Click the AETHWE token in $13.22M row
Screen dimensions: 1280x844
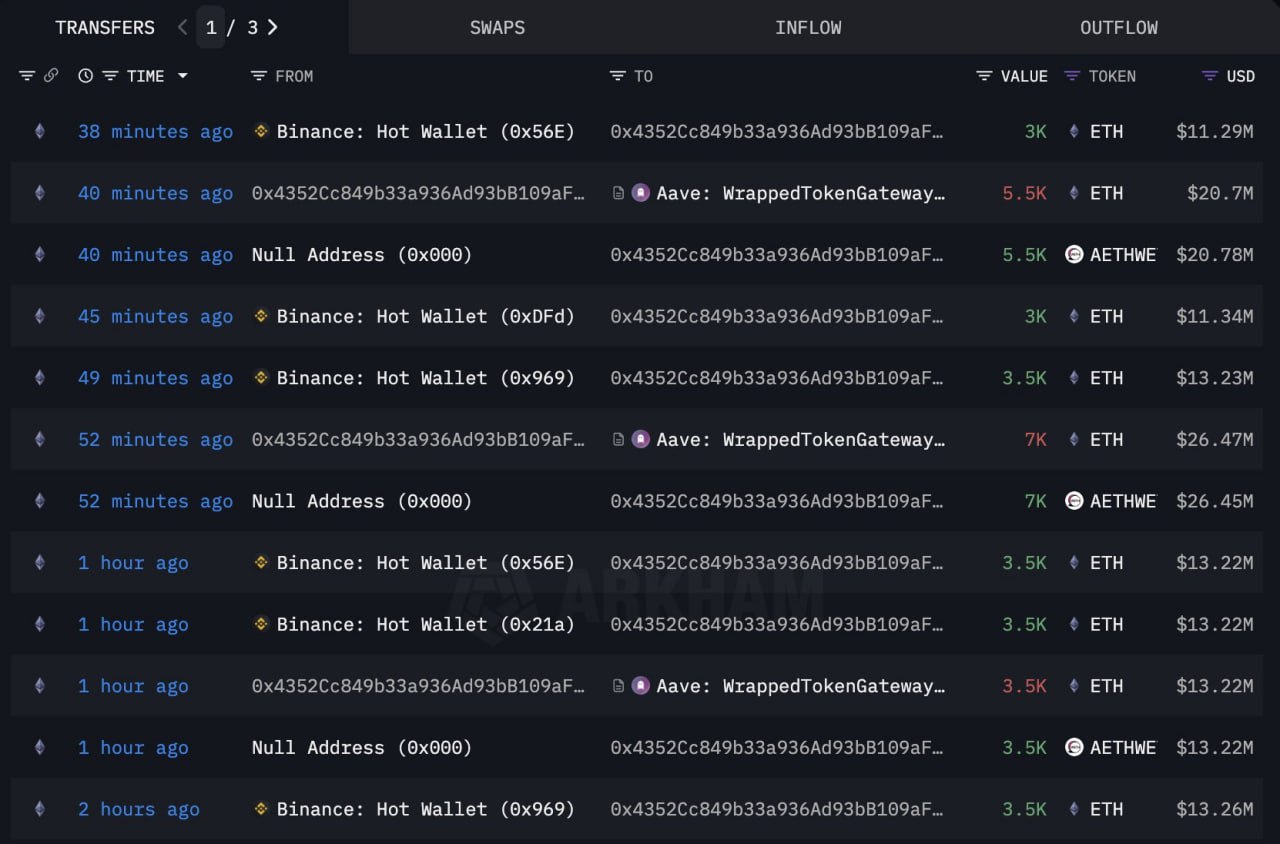(1123, 748)
